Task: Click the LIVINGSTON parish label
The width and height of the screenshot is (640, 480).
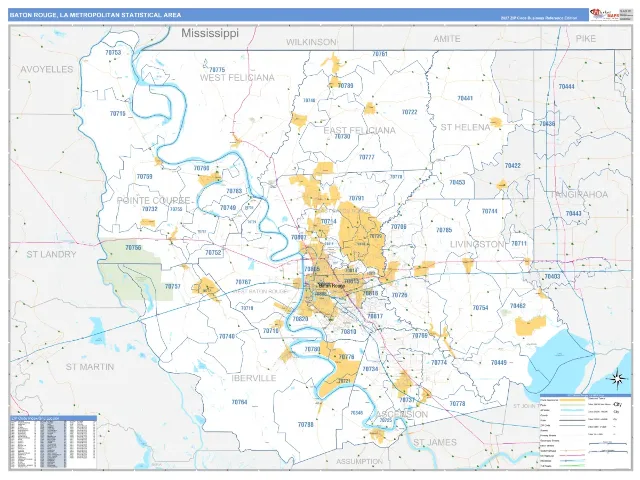Action: (477, 244)
